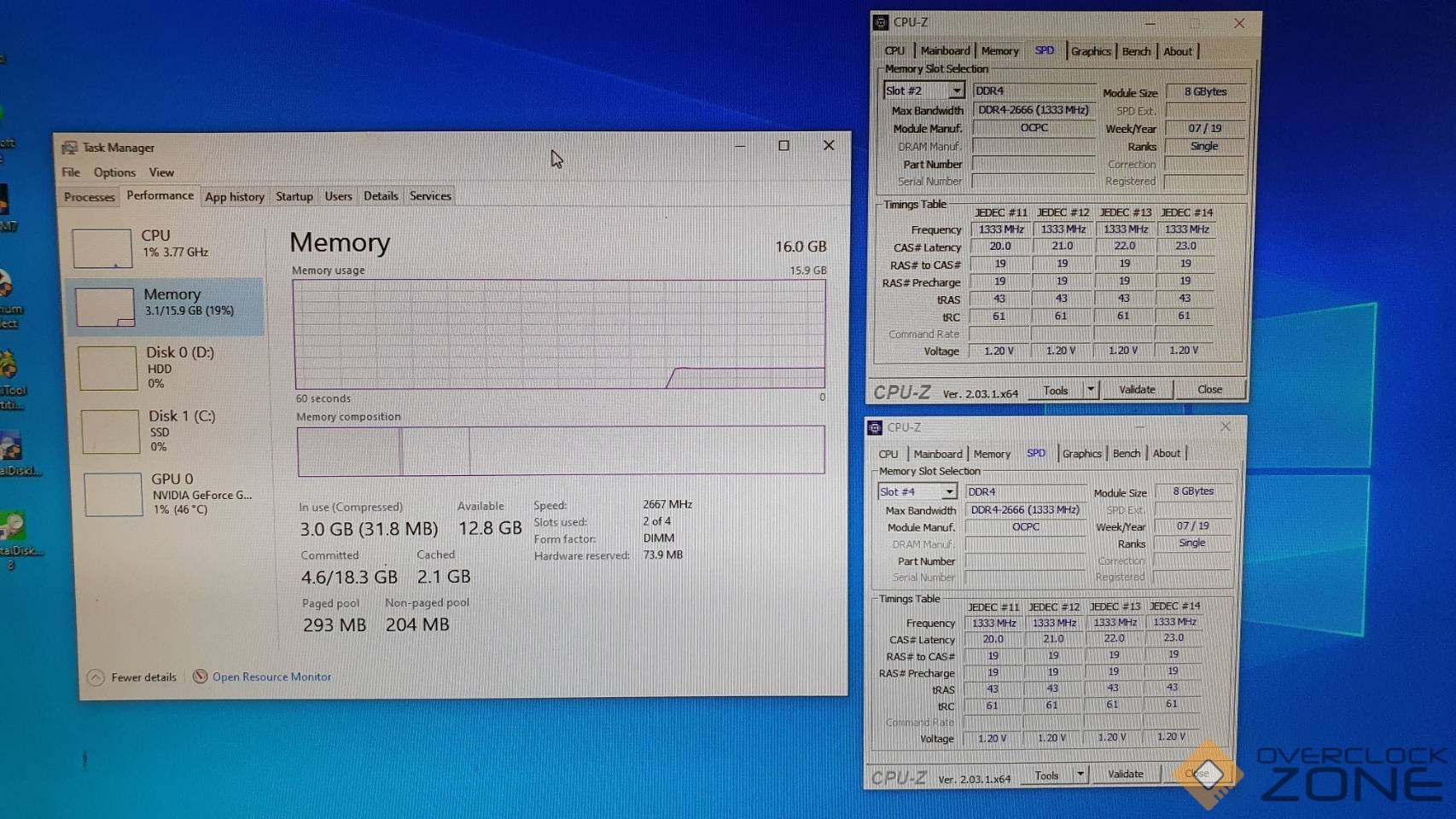This screenshot has height=819, width=1456.
Task: Close the upper CPU-Z window with X
Action: pyautogui.click(x=1239, y=23)
